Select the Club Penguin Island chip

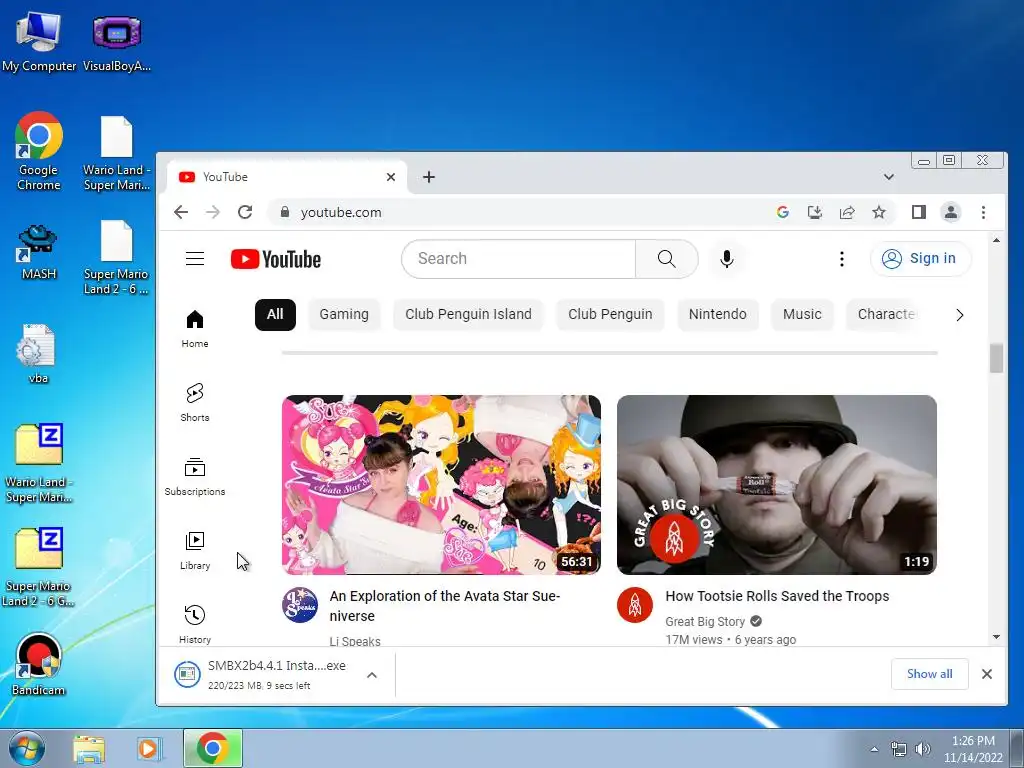click(468, 315)
